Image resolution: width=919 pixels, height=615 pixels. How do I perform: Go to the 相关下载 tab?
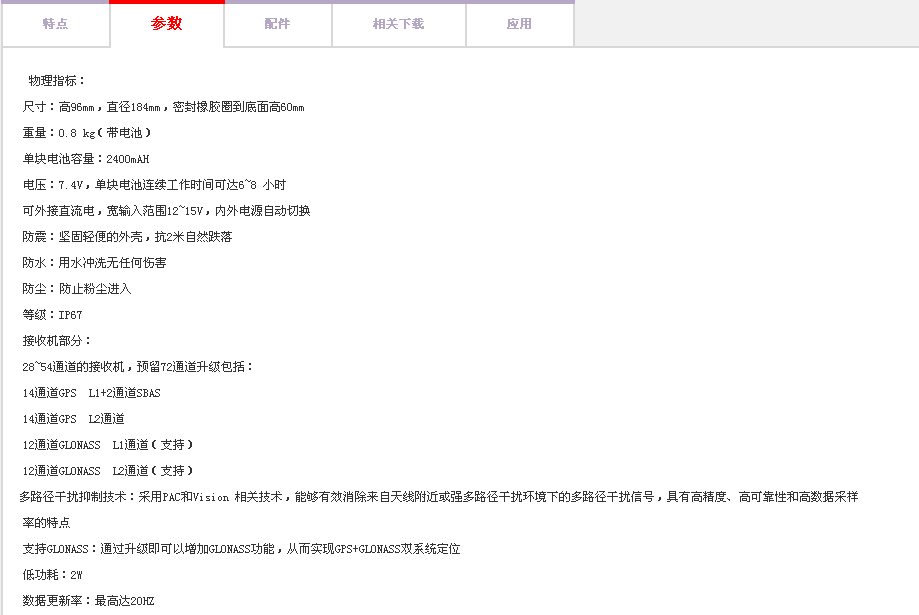pos(398,24)
